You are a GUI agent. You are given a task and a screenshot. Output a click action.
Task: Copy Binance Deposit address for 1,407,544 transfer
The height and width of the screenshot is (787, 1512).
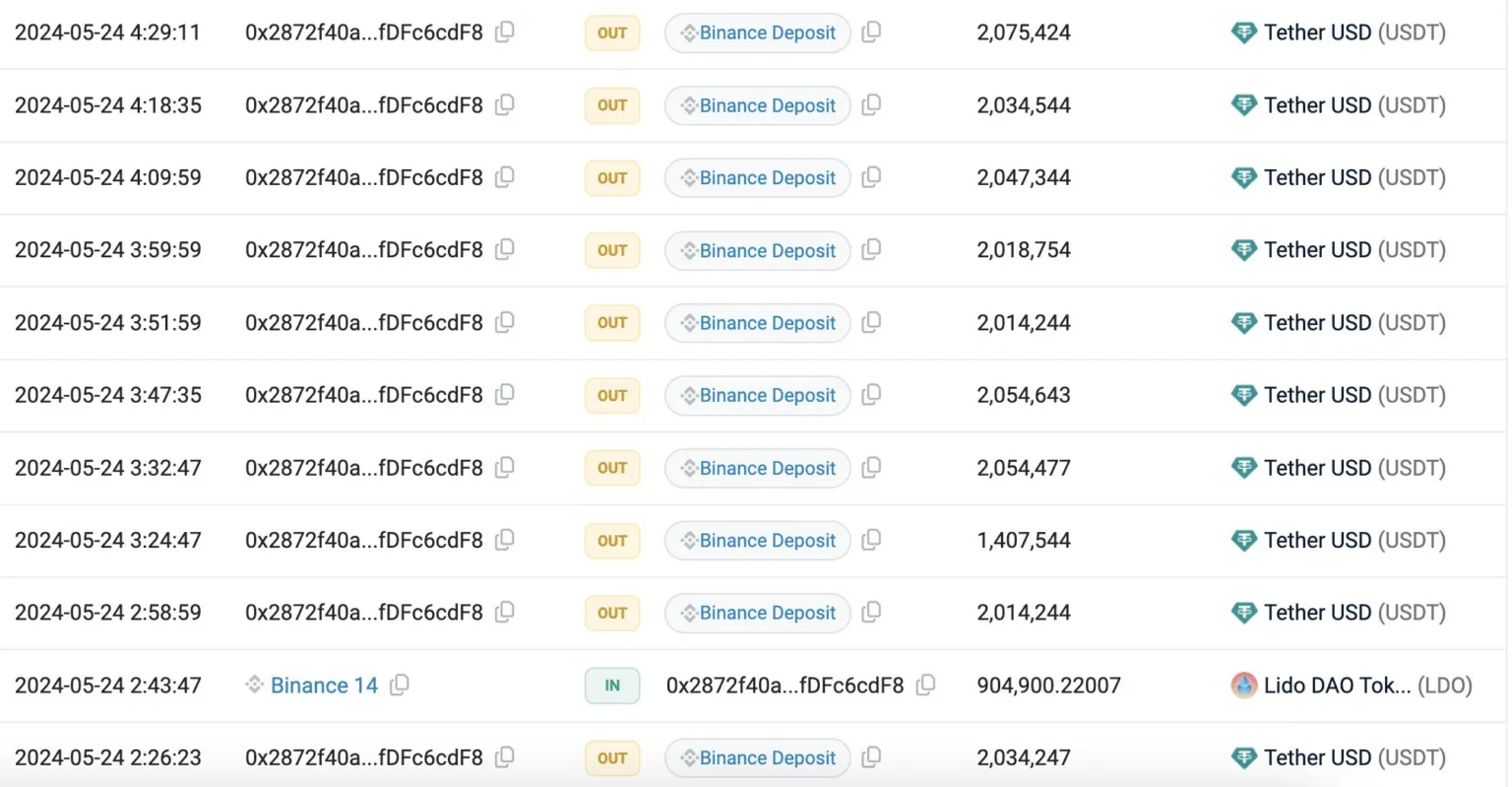tap(871, 540)
